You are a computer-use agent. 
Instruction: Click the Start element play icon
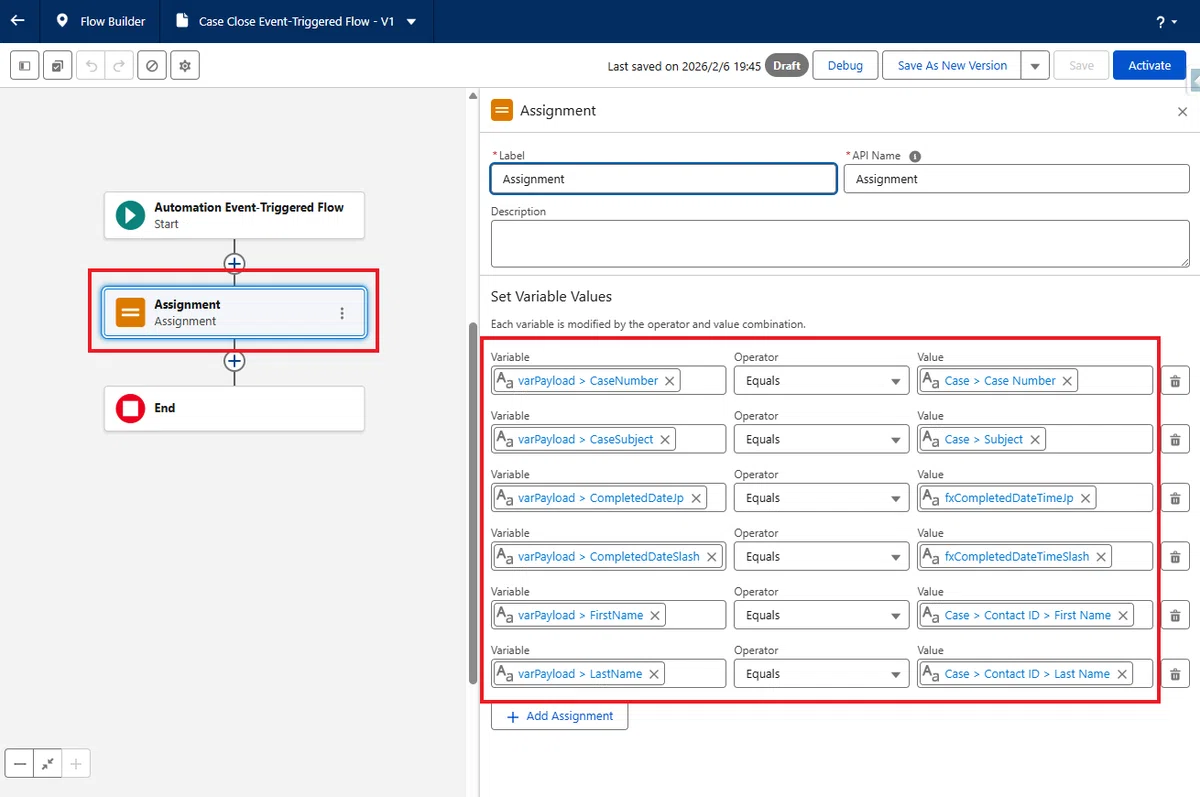coord(130,215)
